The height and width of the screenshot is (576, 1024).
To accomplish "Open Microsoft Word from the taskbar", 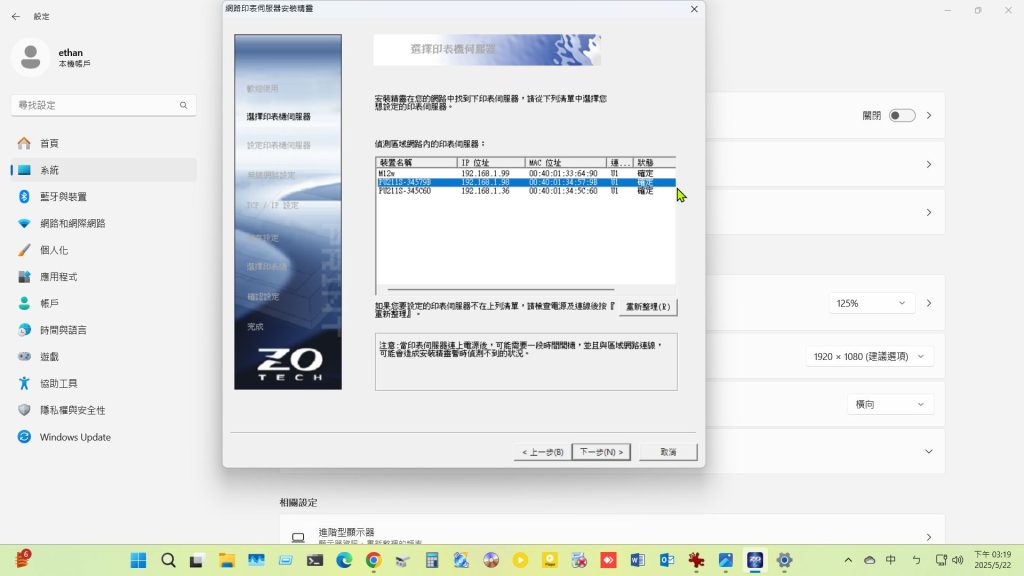I will [x=638, y=561].
